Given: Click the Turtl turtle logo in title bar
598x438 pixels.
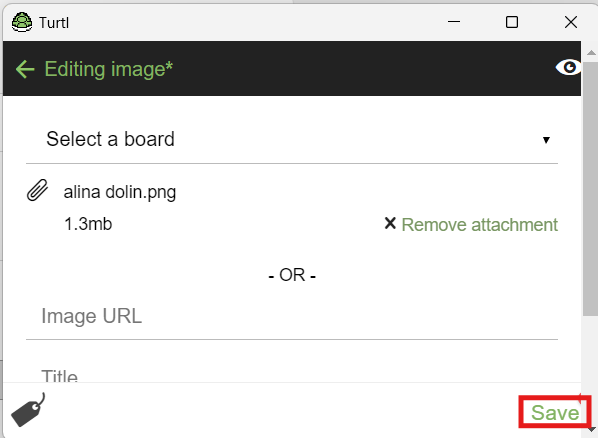Looking at the screenshot, I should coord(22,22).
